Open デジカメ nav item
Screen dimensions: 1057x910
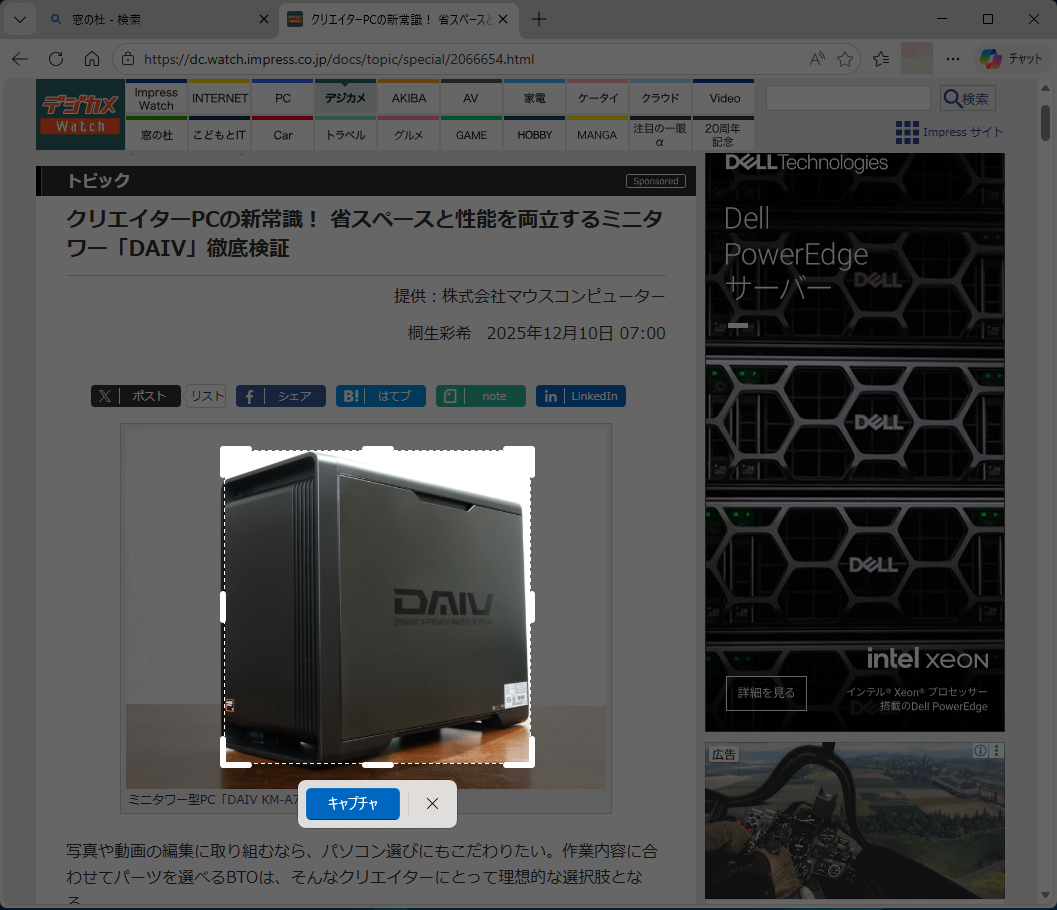(345, 98)
